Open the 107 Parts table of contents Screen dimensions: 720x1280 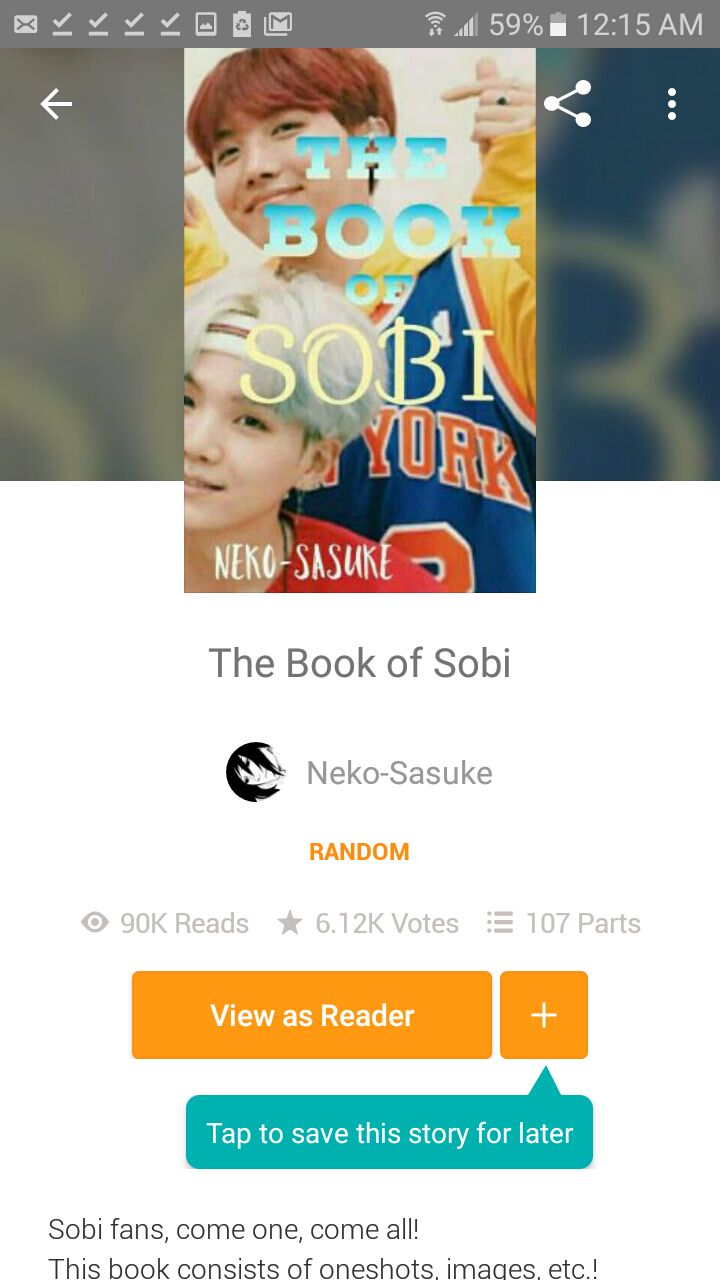[x=583, y=923]
